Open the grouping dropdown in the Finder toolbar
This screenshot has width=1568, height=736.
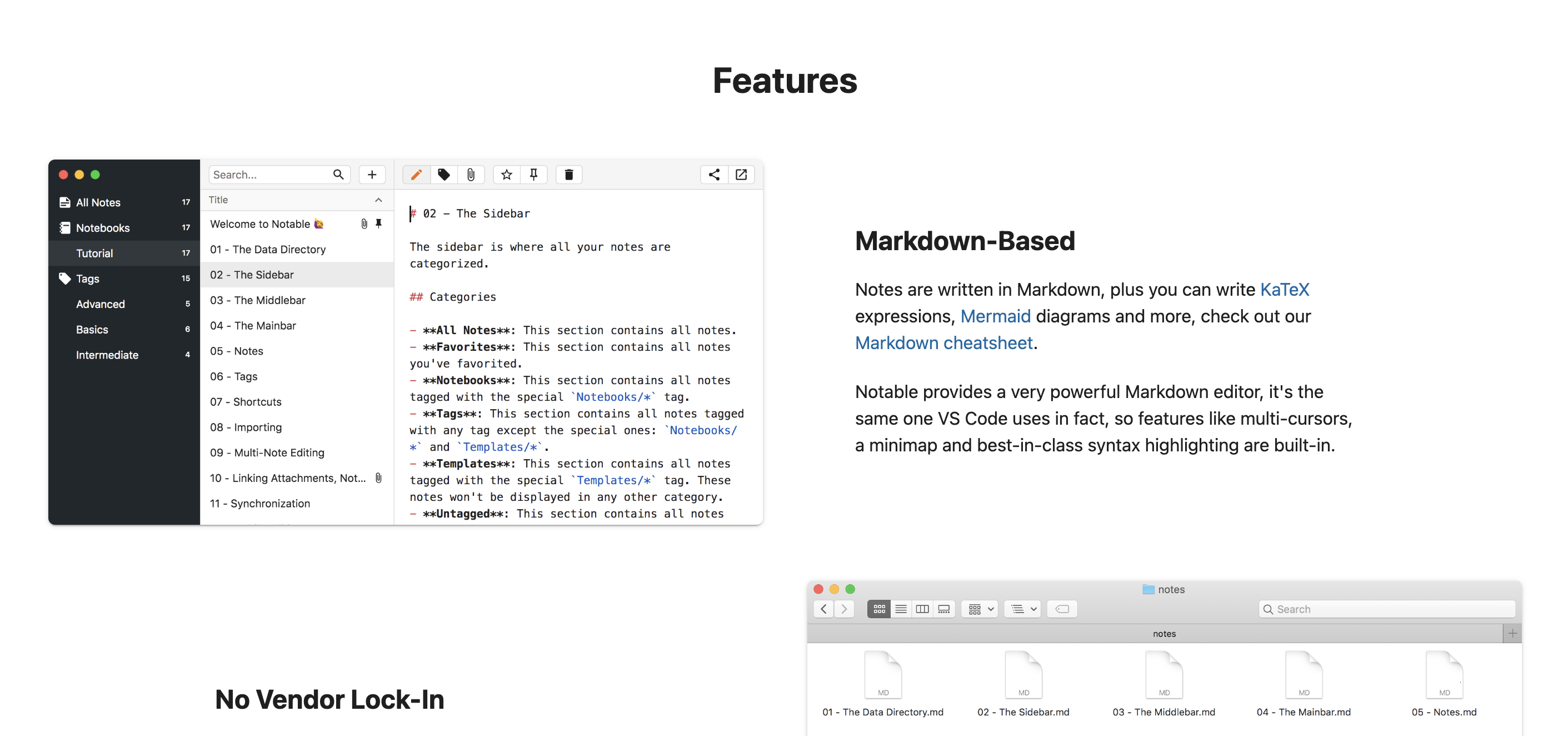point(979,609)
